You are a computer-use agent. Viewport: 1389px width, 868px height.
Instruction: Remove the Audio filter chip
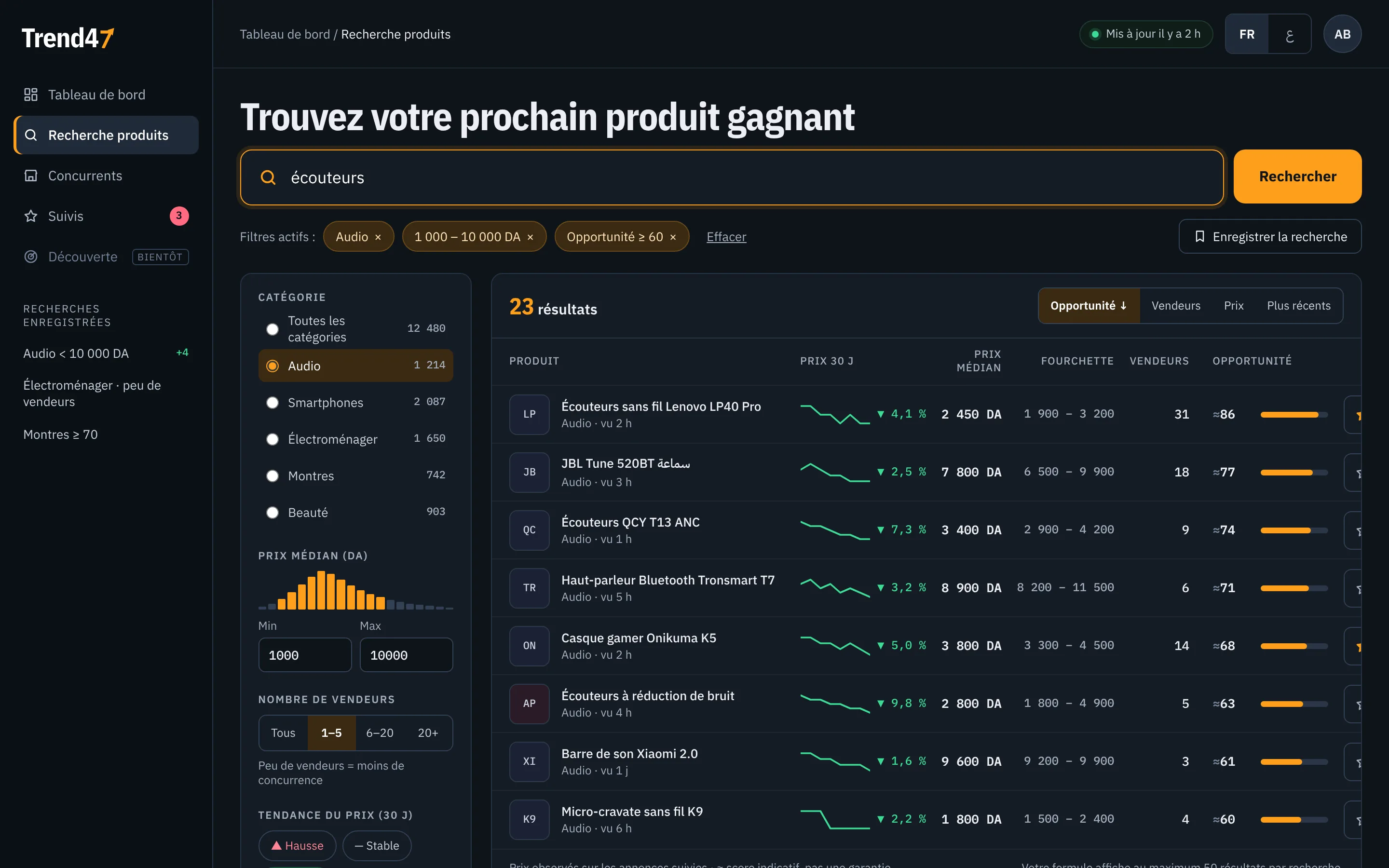(x=378, y=237)
